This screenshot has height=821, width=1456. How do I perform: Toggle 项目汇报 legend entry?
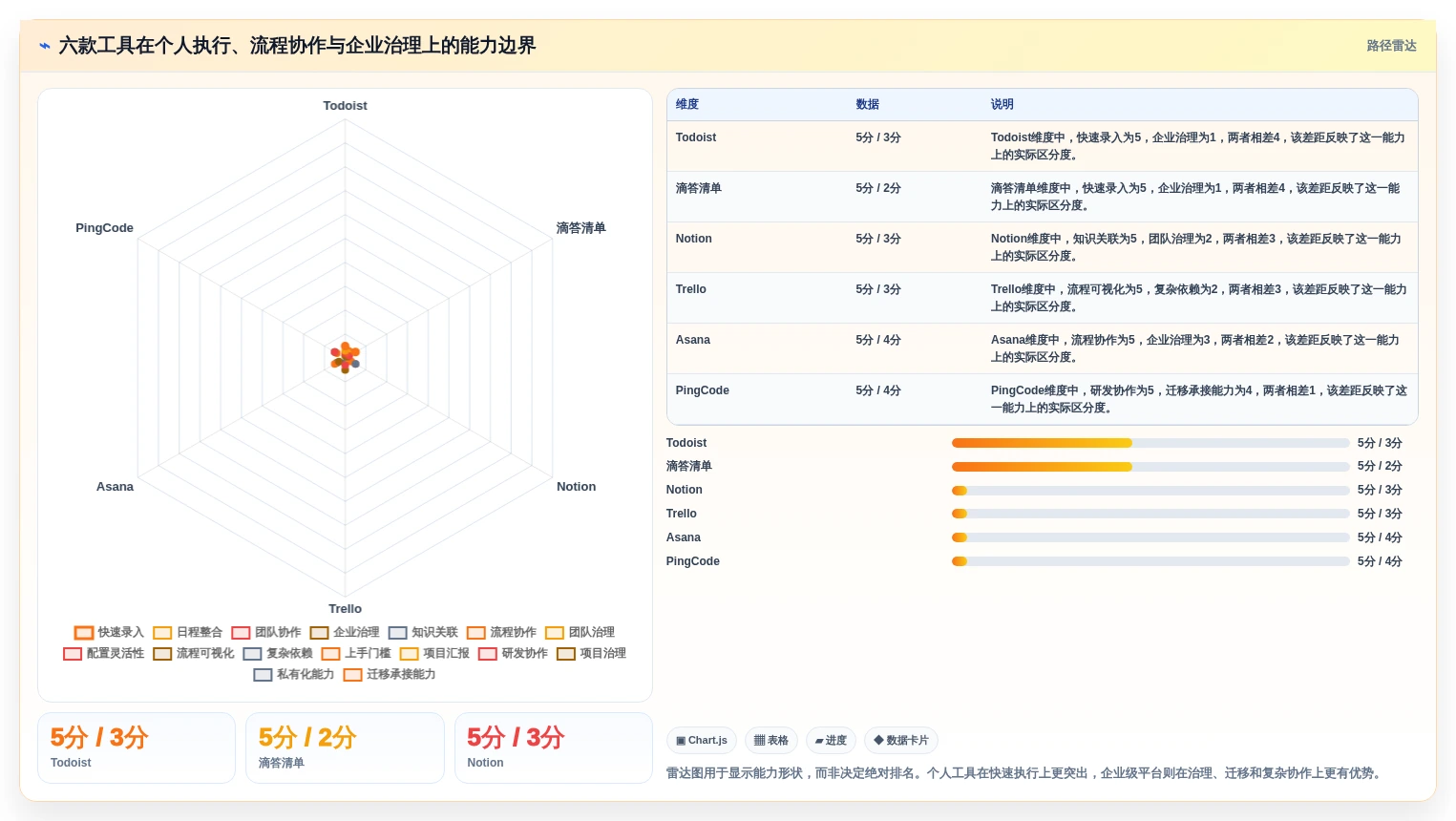tap(434, 654)
